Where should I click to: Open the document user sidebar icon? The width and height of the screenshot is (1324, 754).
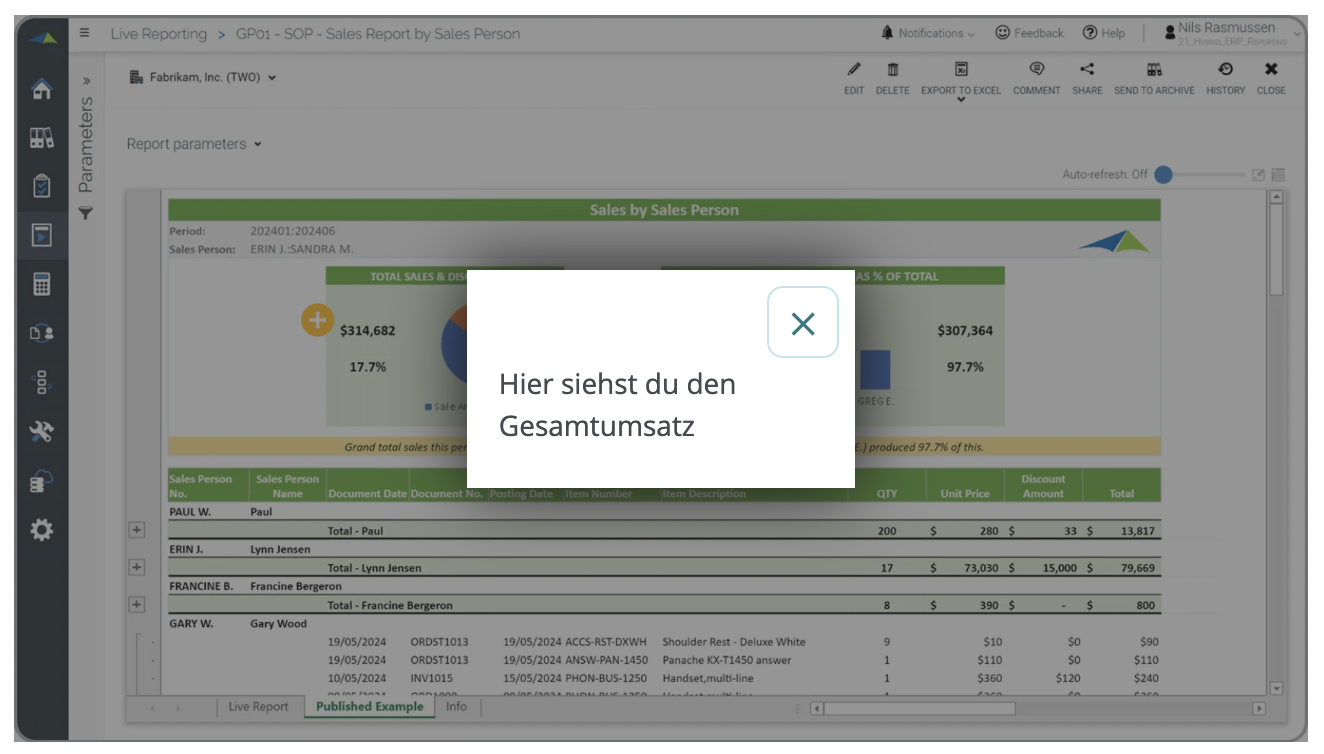pyautogui.click(x=42, y=333)
